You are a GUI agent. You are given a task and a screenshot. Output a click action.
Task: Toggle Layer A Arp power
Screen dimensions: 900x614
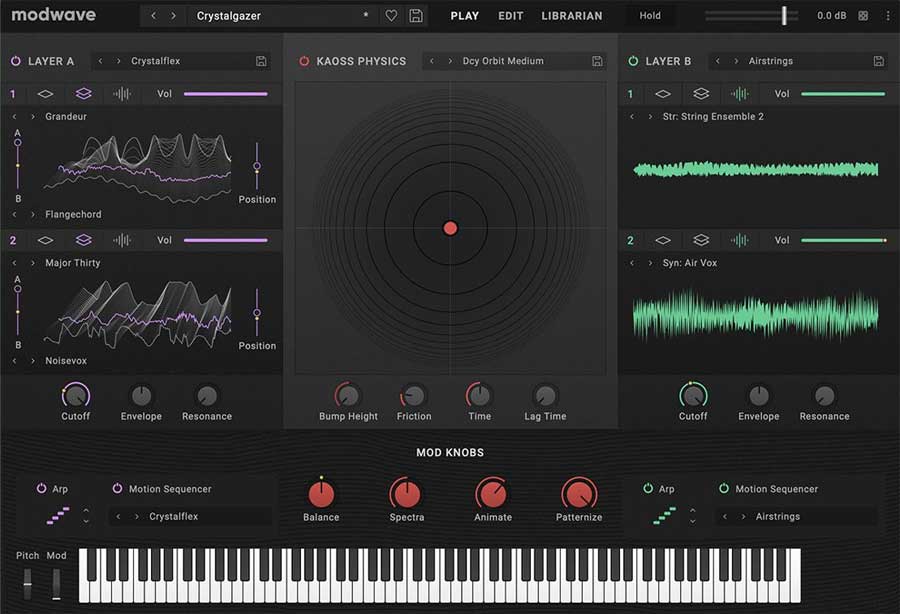click(41, 488)
